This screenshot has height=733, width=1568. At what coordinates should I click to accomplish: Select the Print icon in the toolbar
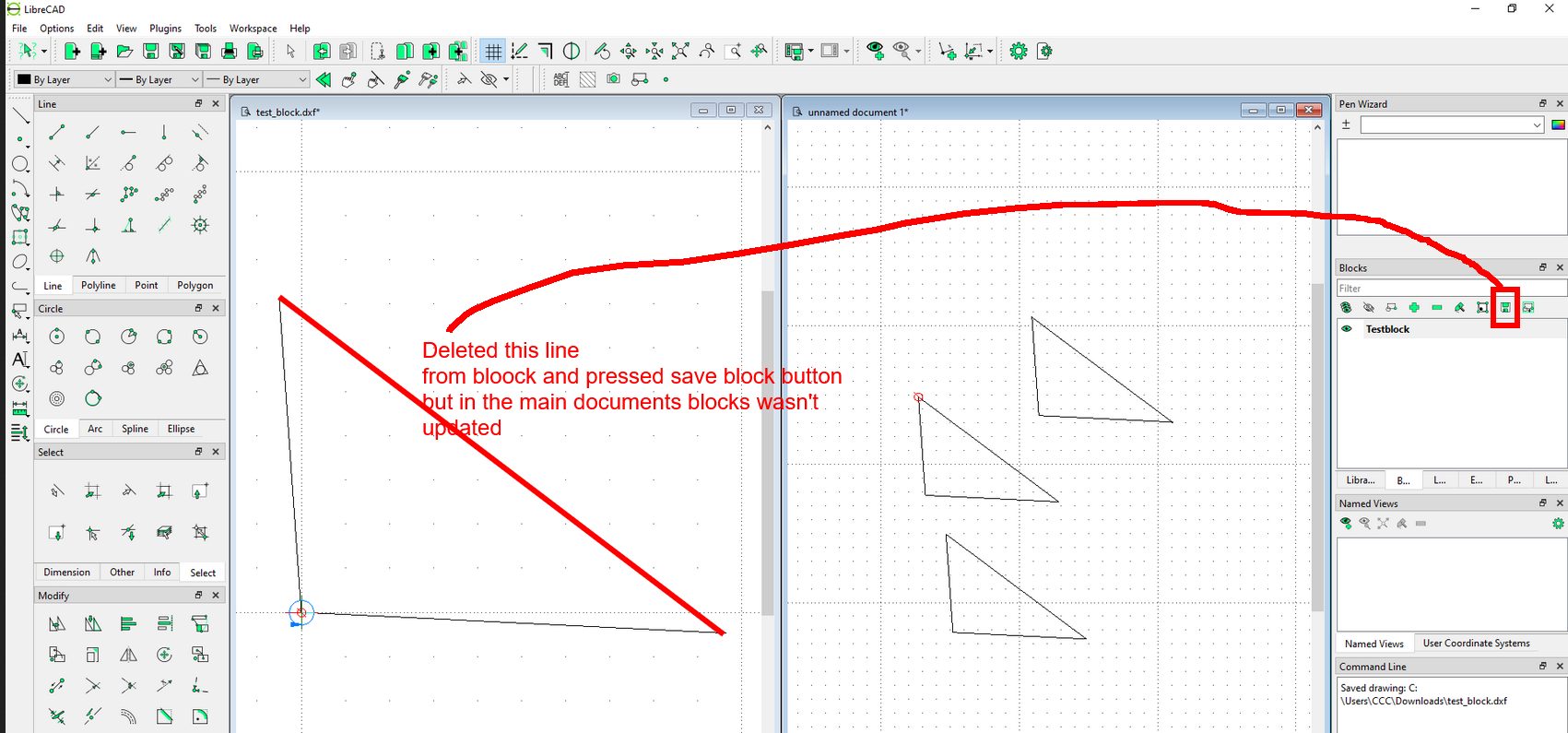pyautogui.click(x=229, y=52)
